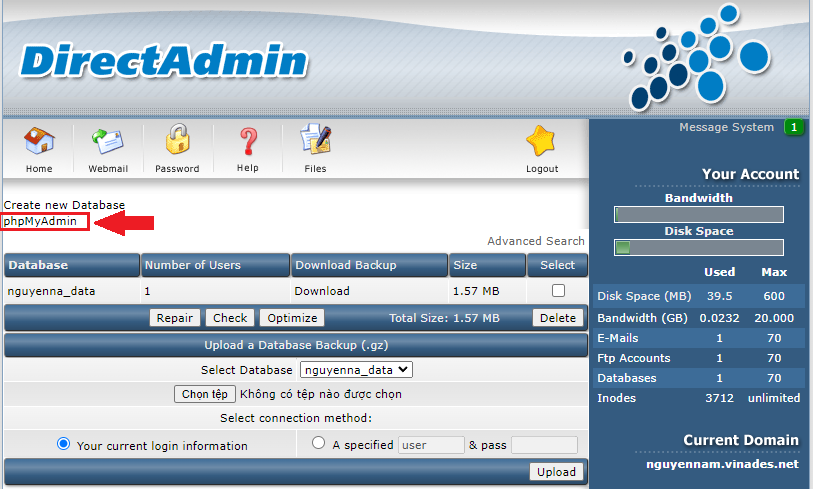Select Your current login information radio
The width and height of the screenshot is (813, 489).
(x=63, y=444)
